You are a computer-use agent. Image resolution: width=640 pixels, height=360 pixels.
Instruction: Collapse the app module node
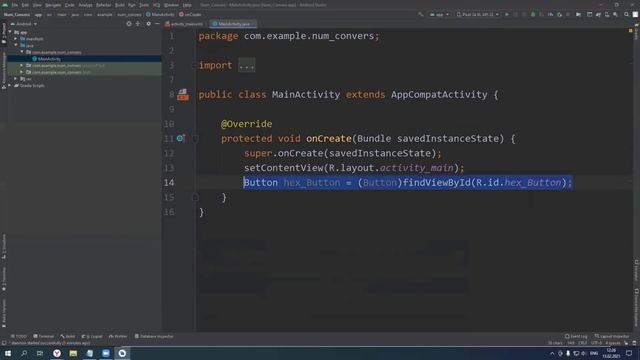(x=10, y=32)
